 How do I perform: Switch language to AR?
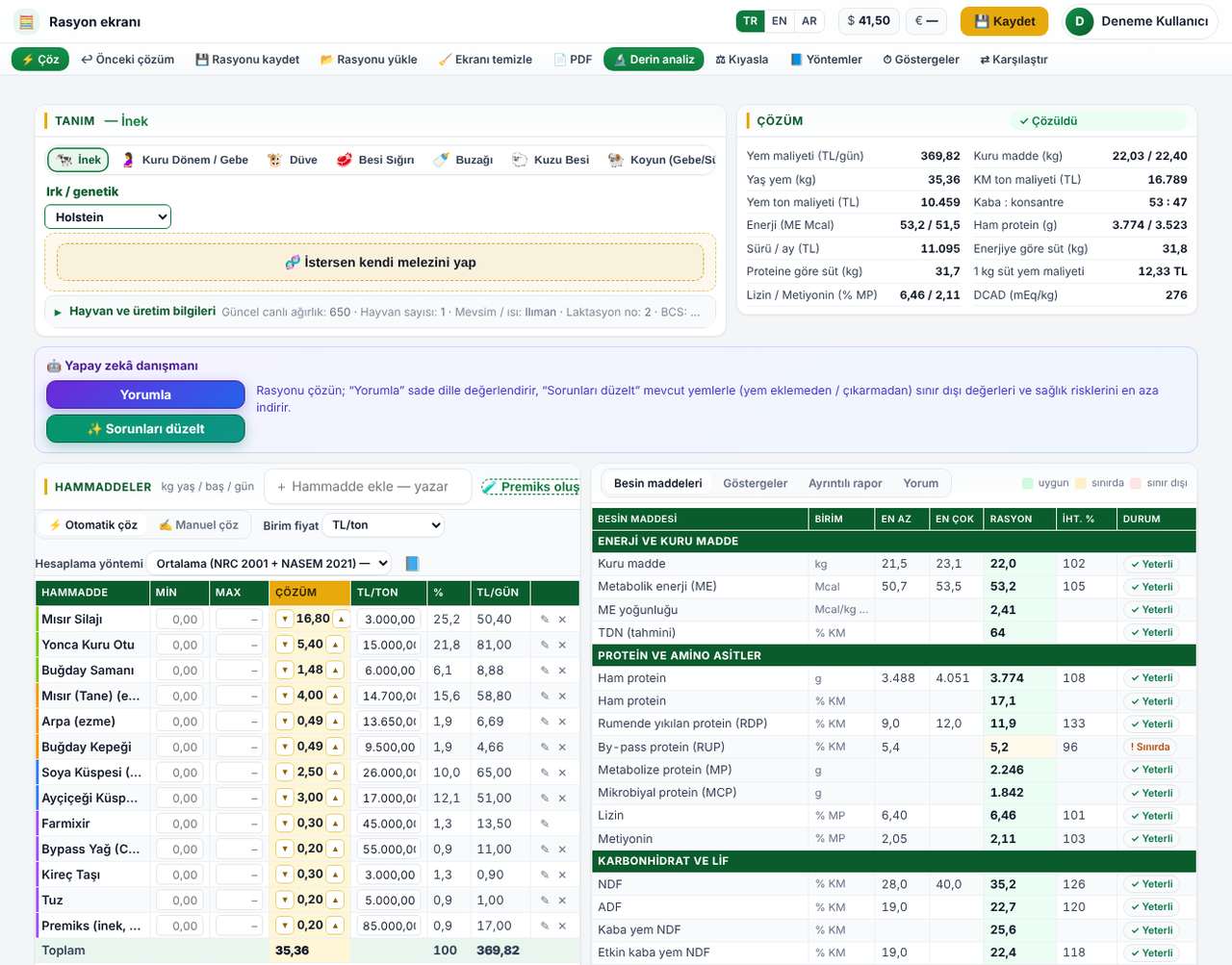pyautogui.click(x=809, y=21)
